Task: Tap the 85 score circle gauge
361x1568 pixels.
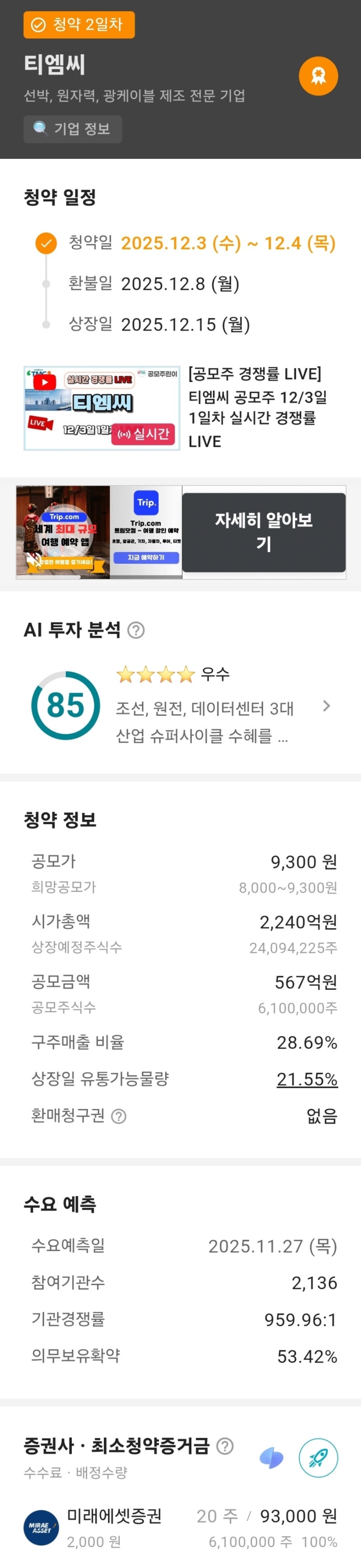Action: point(66,705)
